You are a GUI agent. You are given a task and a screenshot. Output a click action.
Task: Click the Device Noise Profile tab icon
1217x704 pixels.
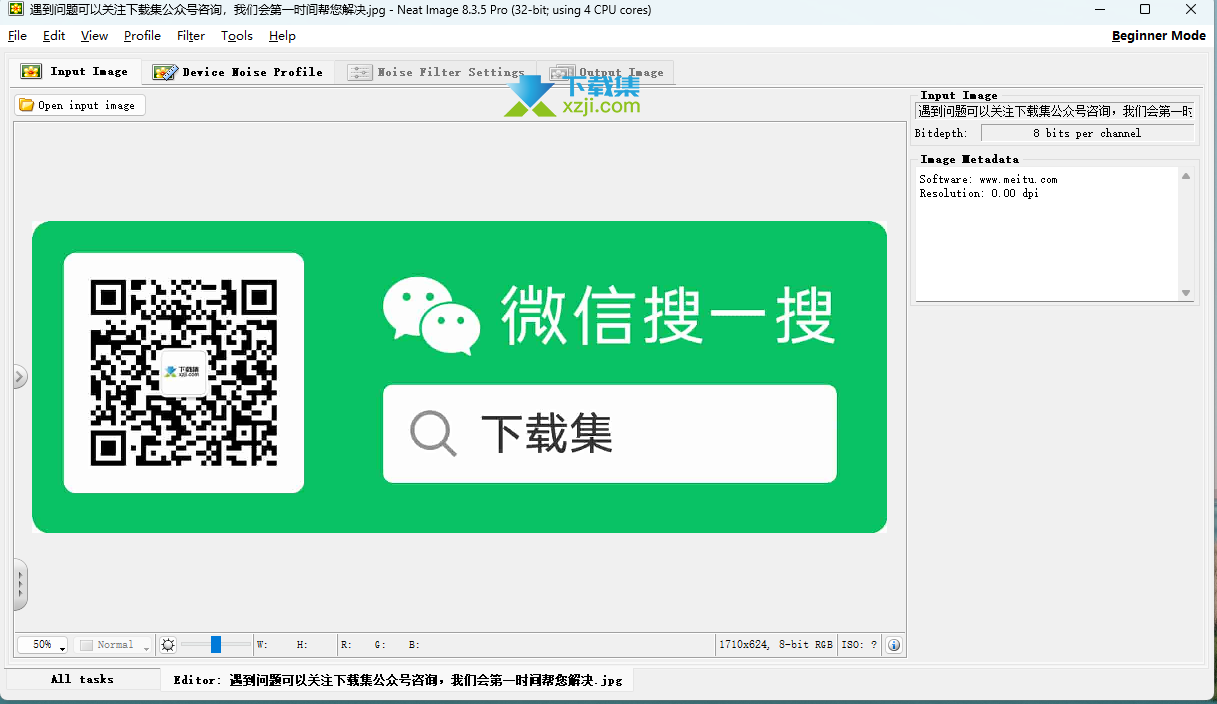[x=164, y=72]
